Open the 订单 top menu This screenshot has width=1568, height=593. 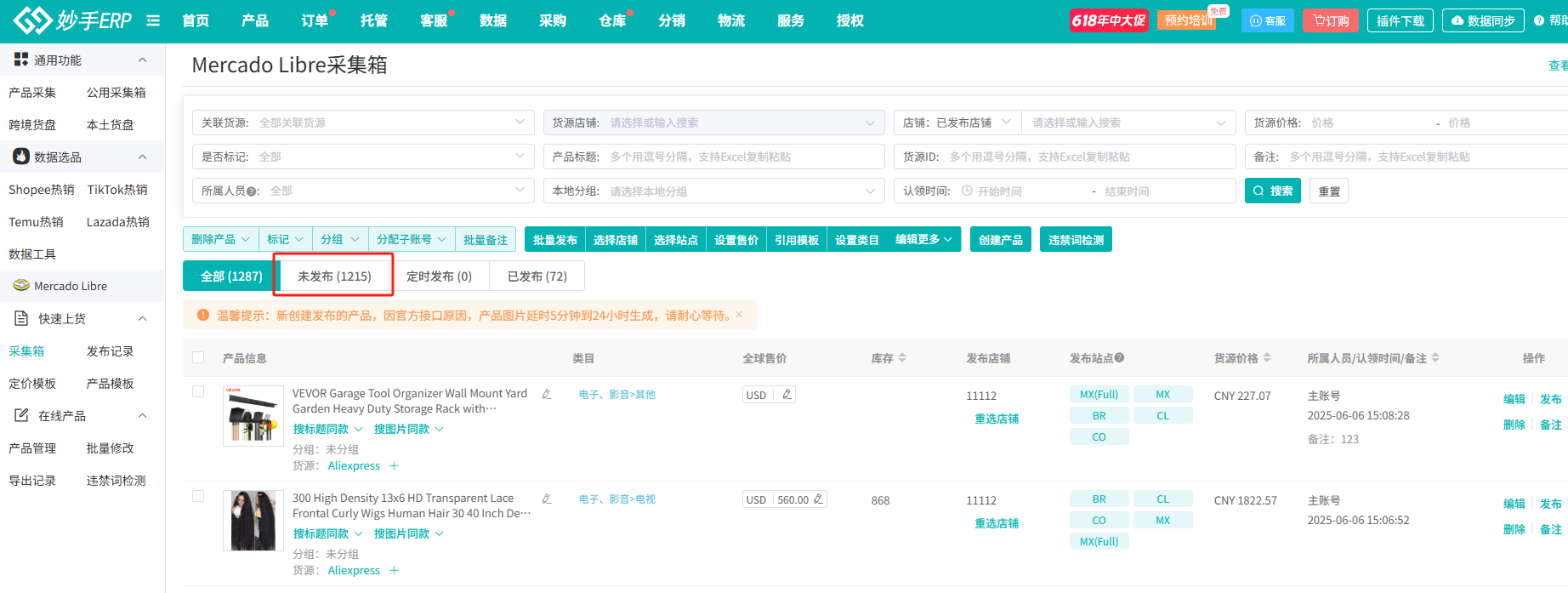tap(315, 20)
